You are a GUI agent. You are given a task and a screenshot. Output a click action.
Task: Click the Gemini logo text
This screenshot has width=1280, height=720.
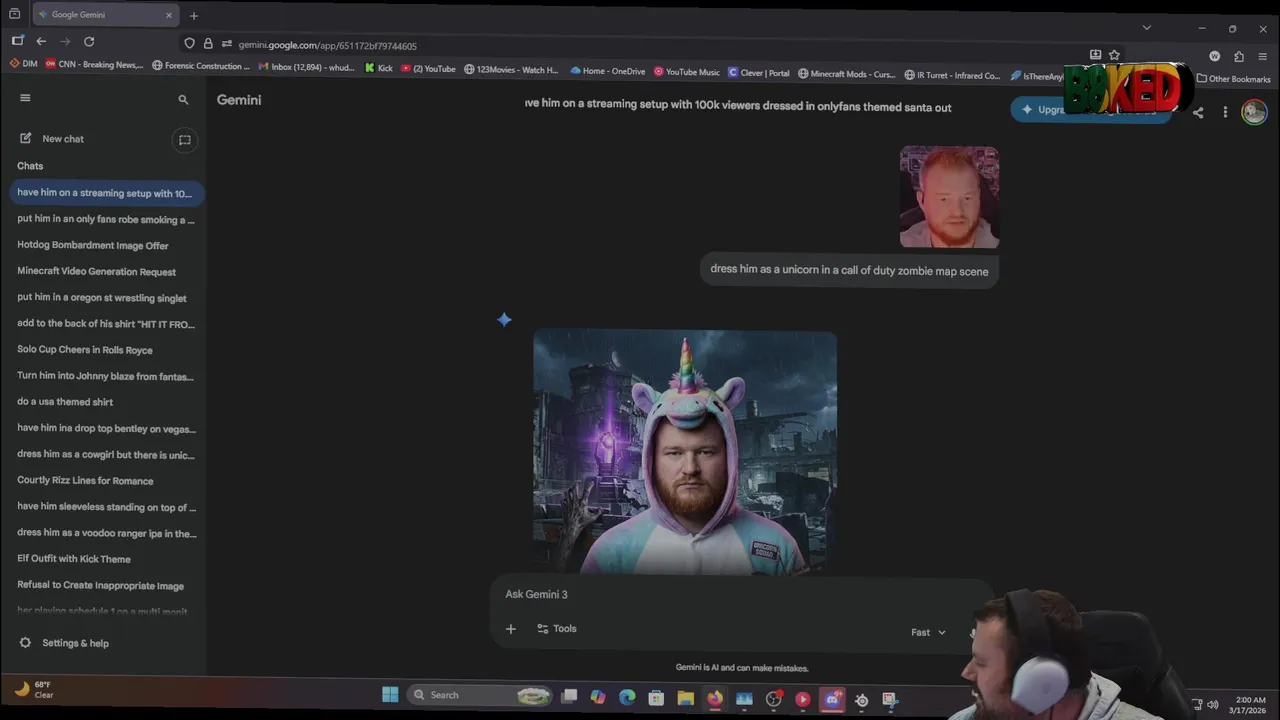click(x=239, y=100)
